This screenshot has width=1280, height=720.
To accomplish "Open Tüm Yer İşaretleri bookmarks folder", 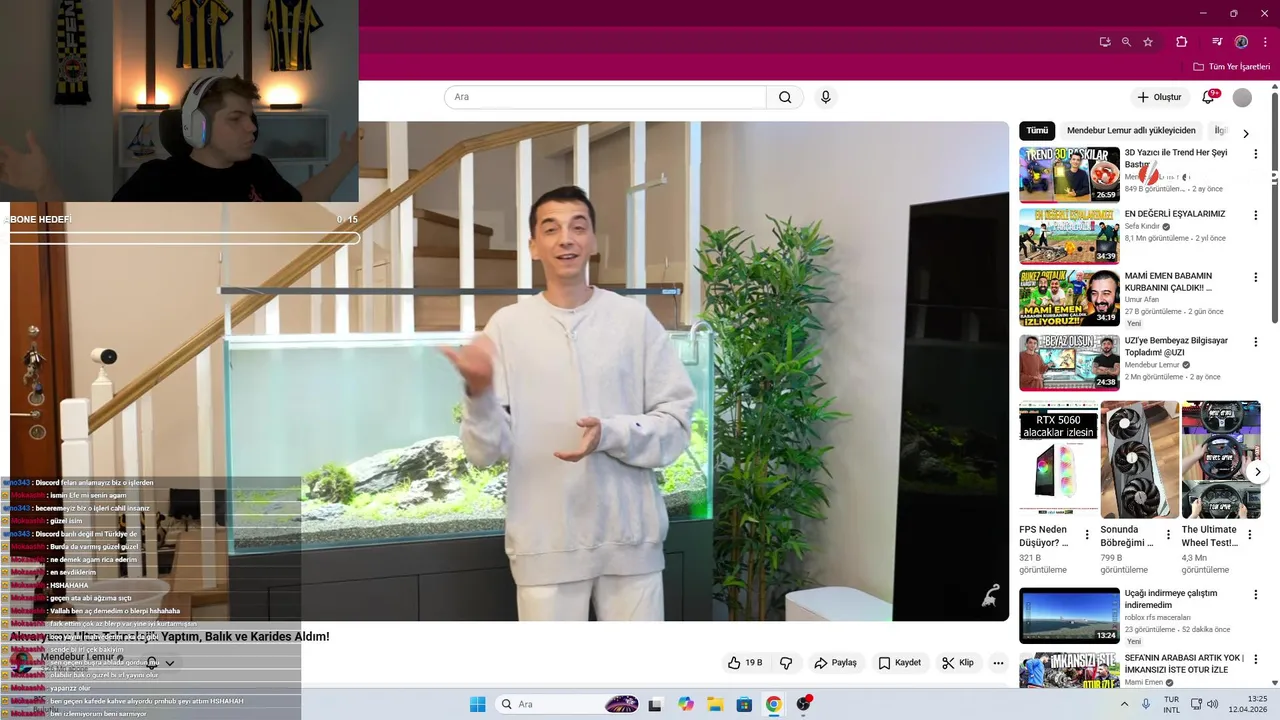I will point(1231,67).
